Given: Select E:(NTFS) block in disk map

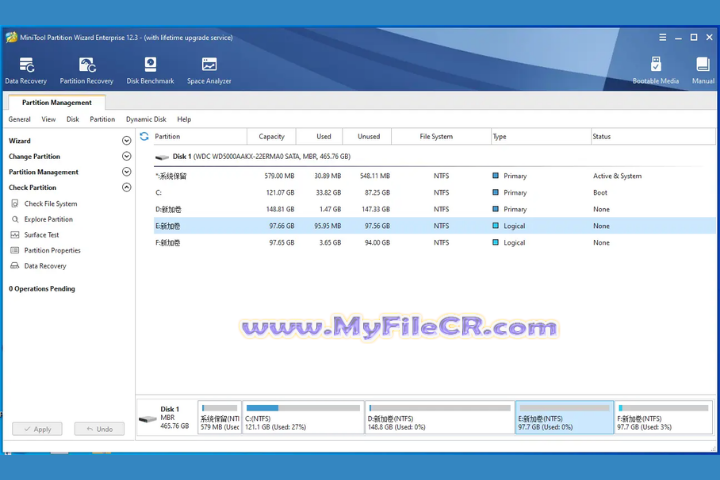Looking at the screenshot, I should 564,417.
